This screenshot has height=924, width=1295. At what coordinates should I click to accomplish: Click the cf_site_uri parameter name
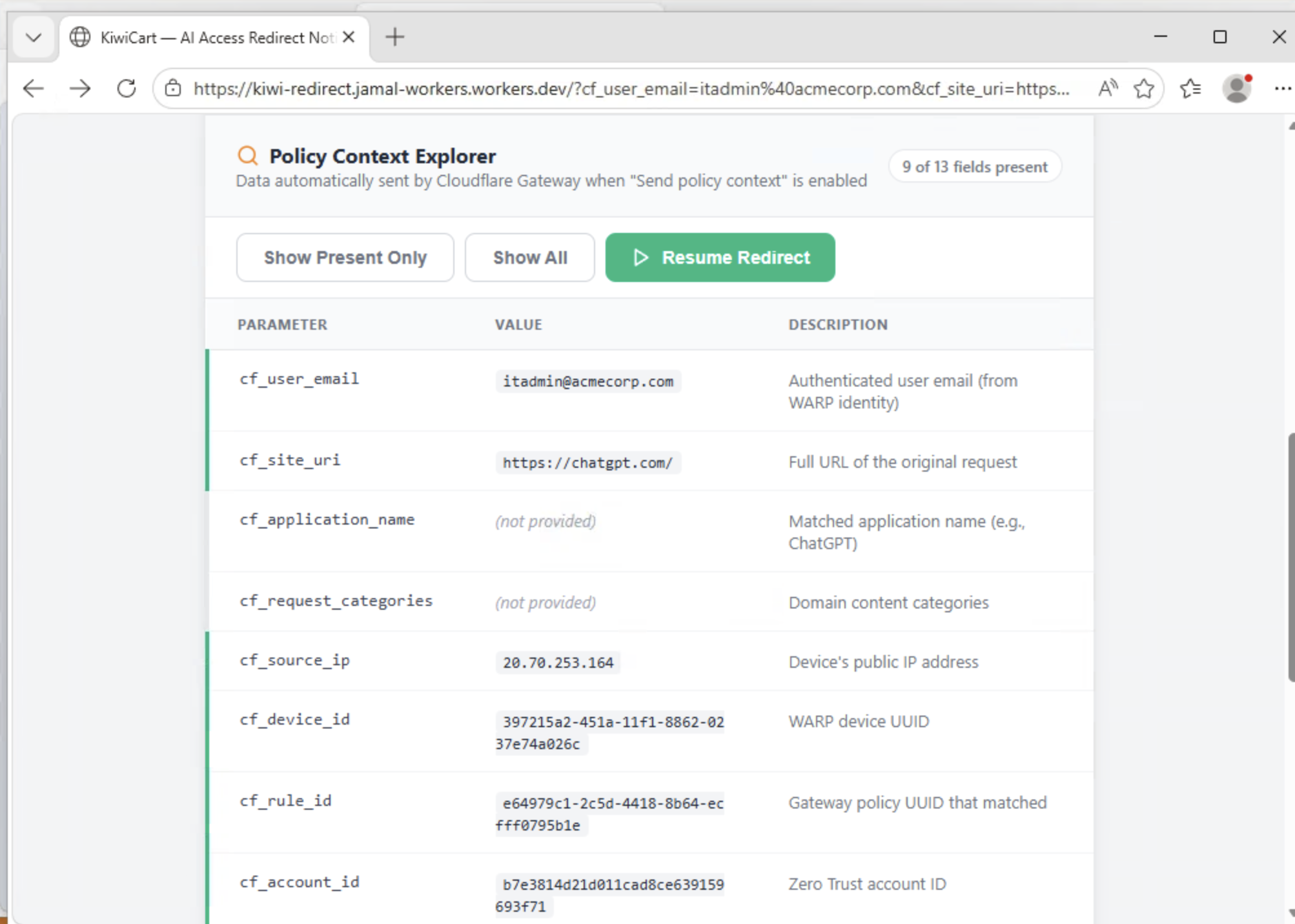coord(289,460)
